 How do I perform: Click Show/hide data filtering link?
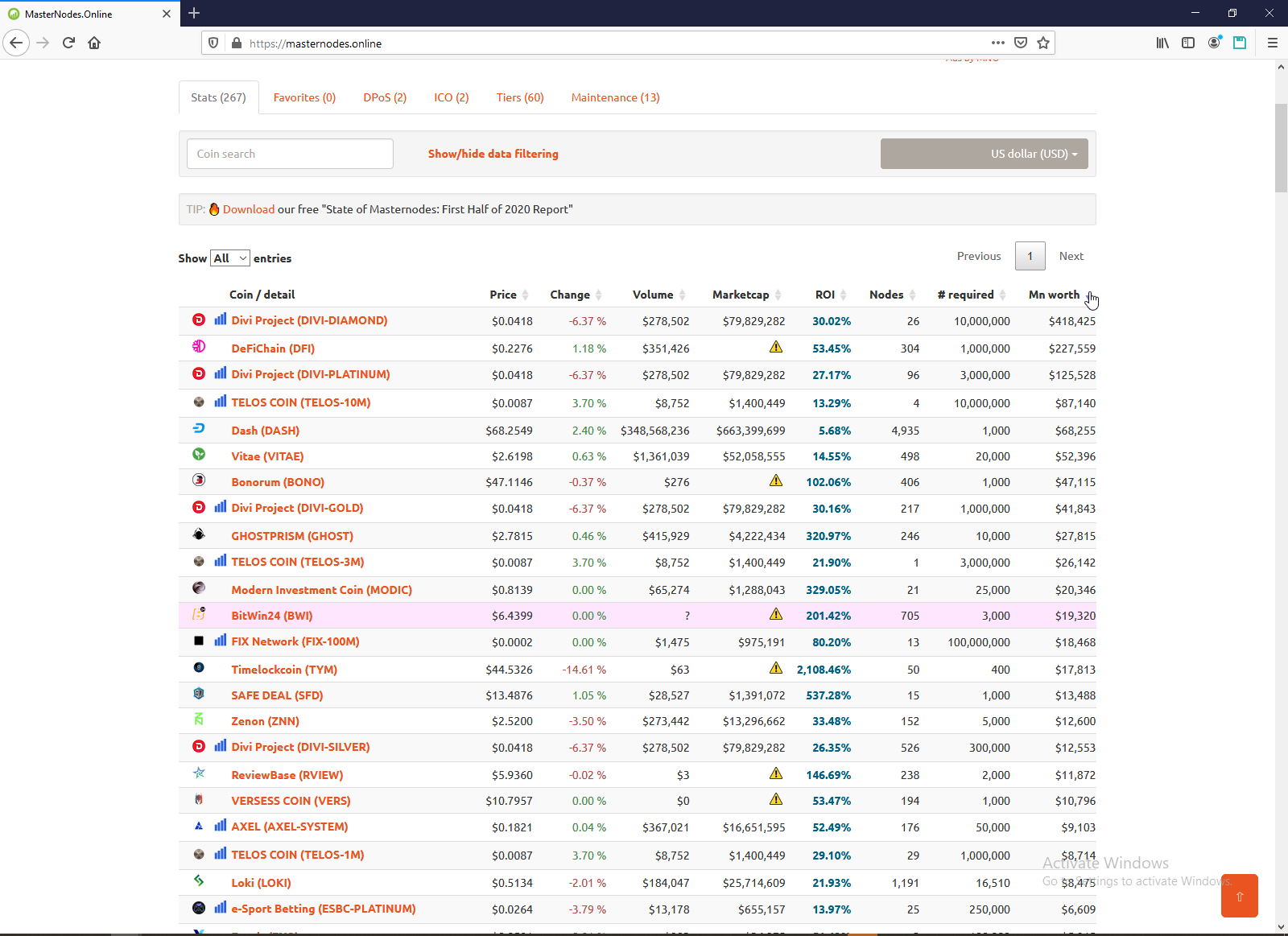click(493, 154)
